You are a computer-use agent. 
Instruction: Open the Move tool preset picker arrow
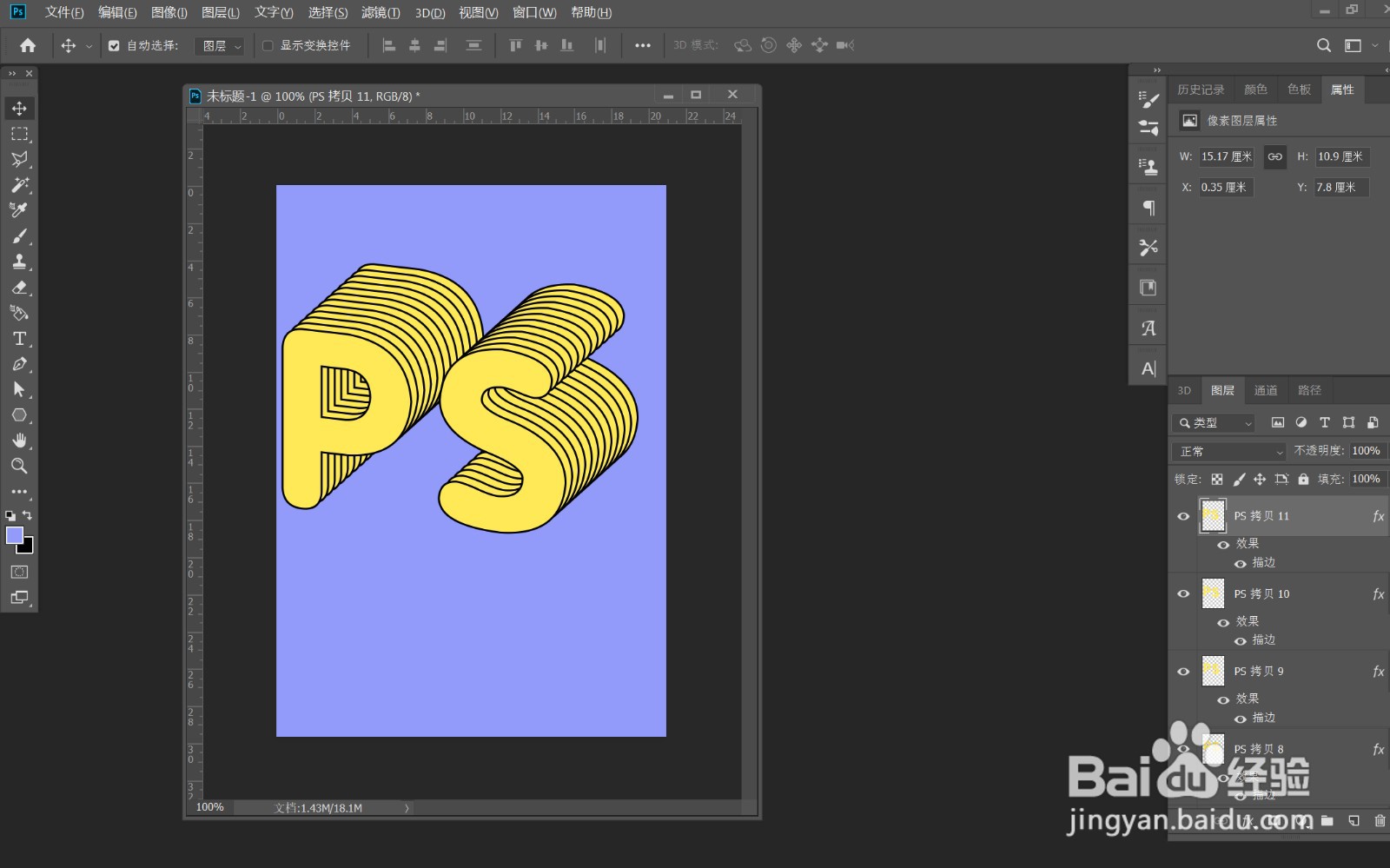(x=89, y=46)
